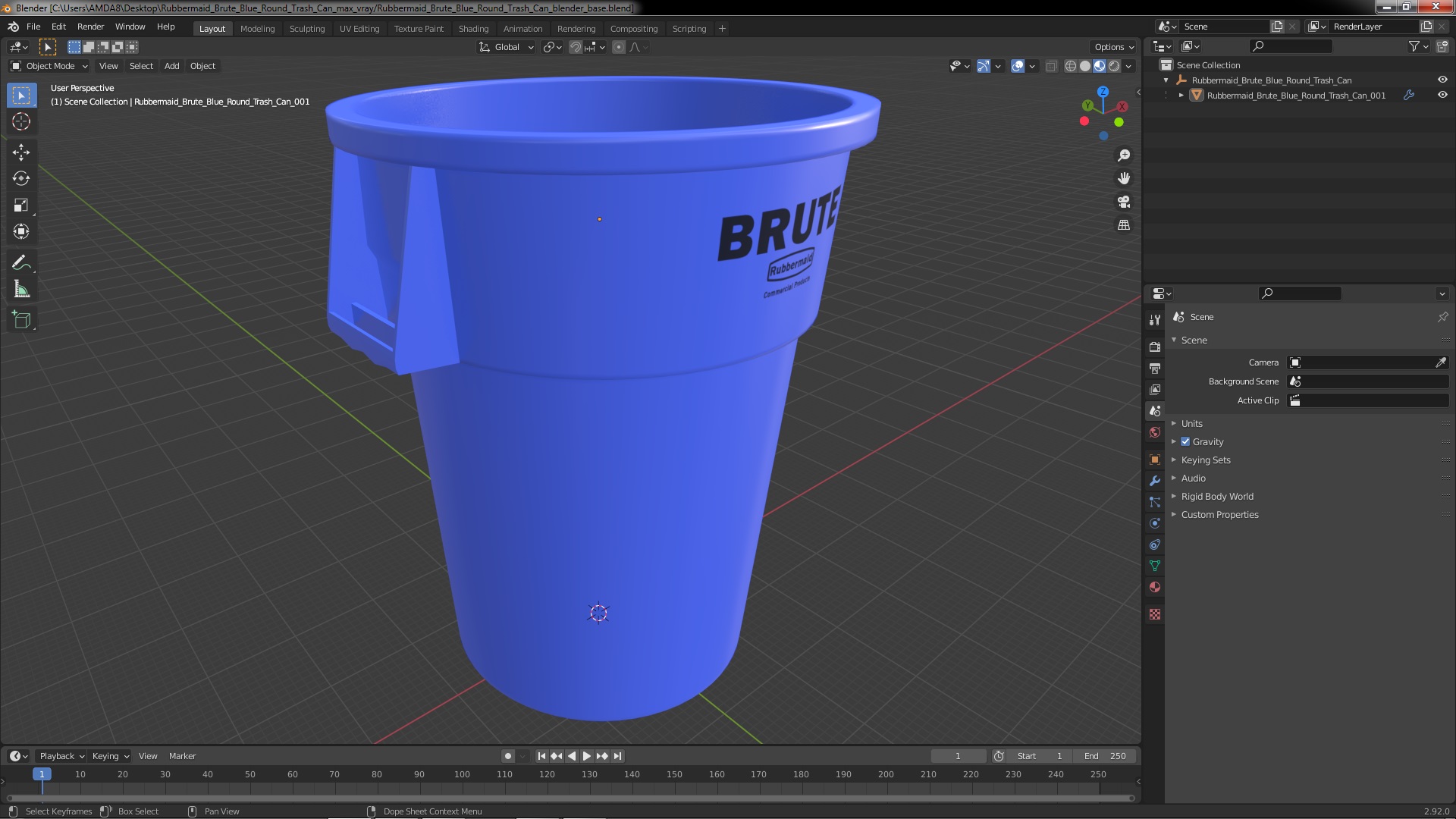Switch to the Shading workspace tab
This screenshot has height=819, width=1456.
pyautogui.click(x=473, y=29)
